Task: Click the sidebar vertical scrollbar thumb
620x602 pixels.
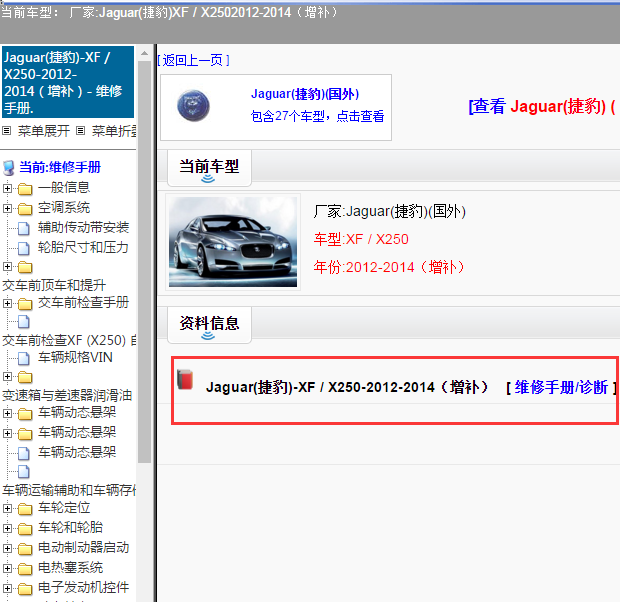Action: [x=144, y=261]
